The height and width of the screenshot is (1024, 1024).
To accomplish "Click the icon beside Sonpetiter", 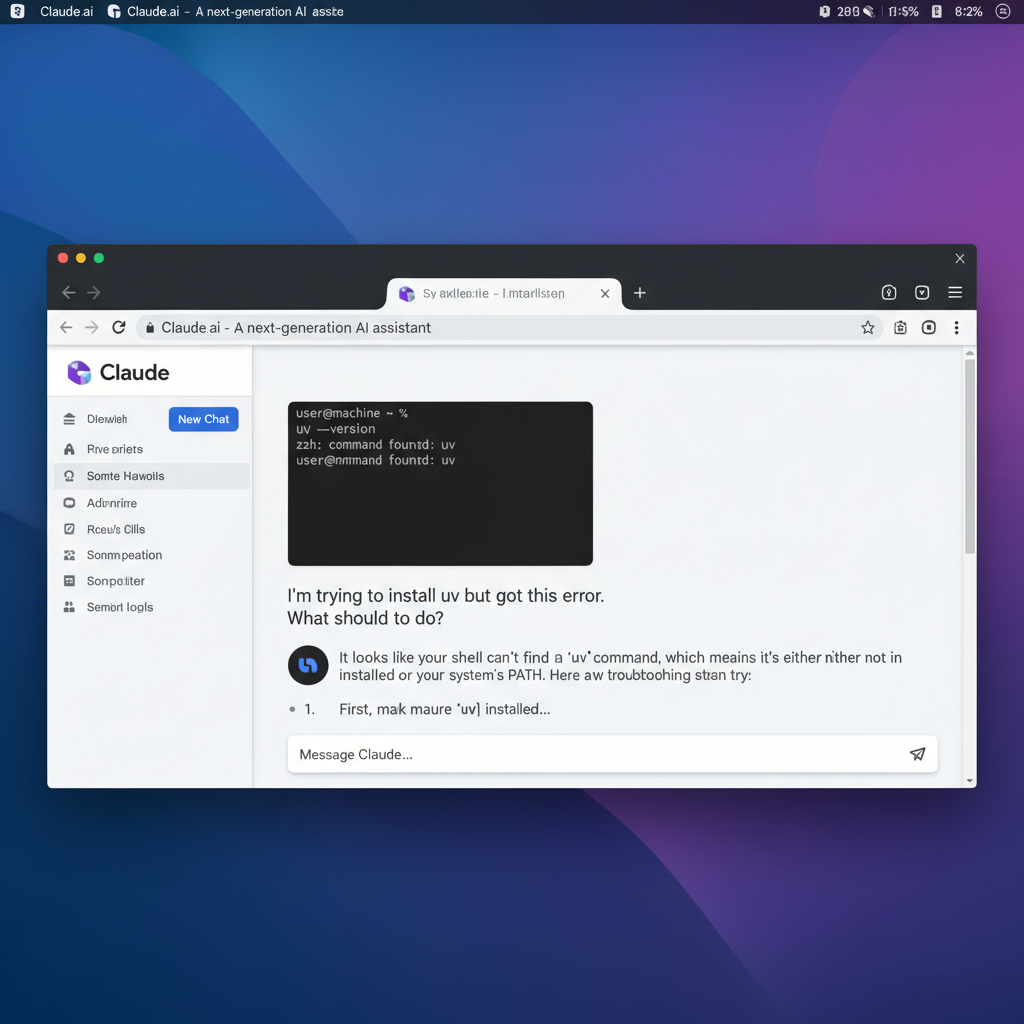I will (69, 581).
